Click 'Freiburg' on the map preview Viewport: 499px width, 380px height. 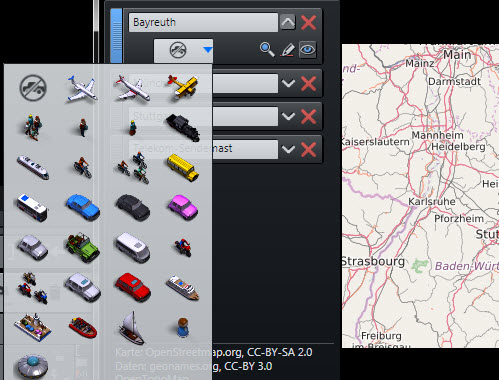[381, 336]
